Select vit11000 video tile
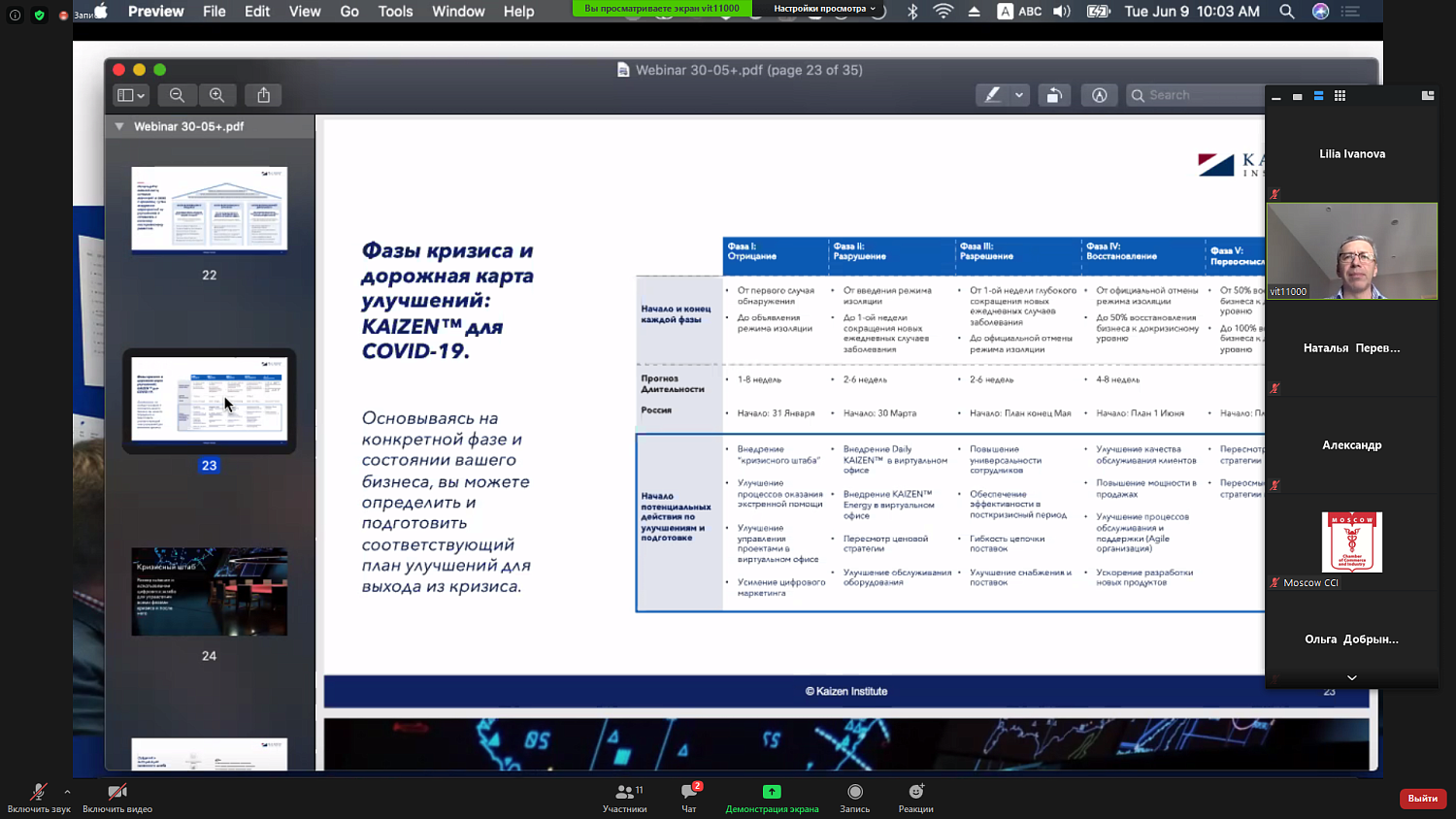 (x=1352, y=250)
